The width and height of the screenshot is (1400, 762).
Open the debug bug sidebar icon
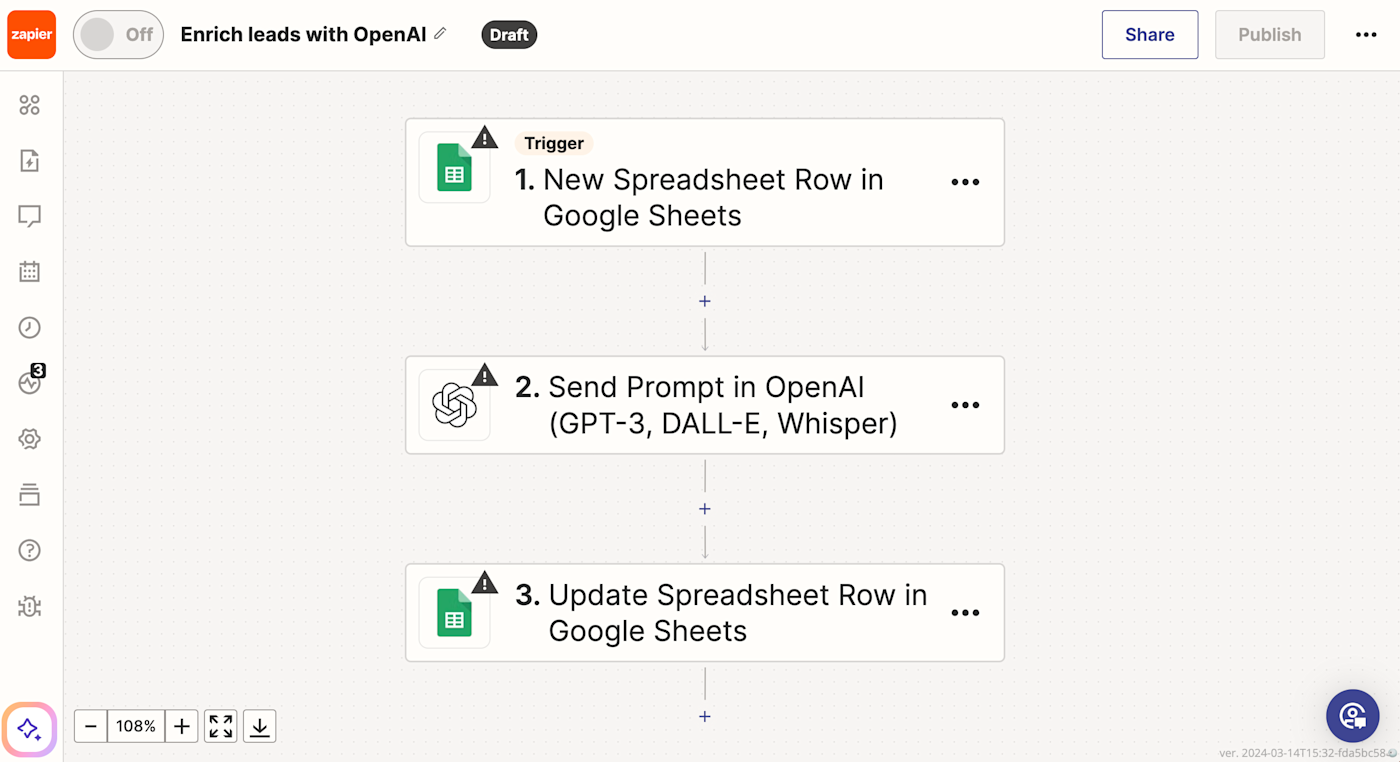coord(30,606)
